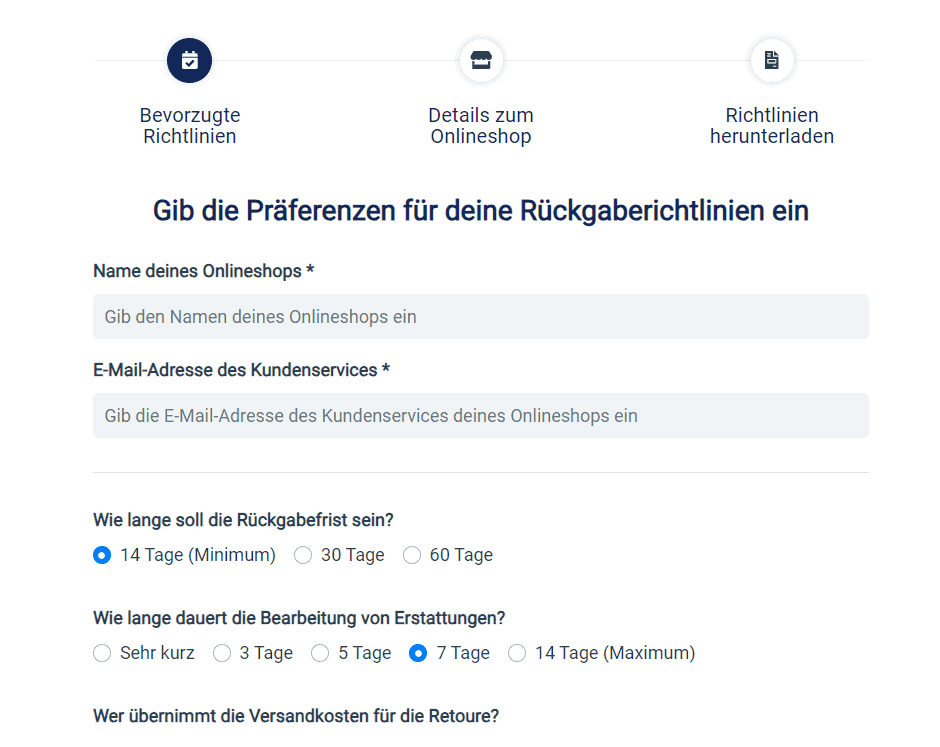Click the storefront icon for Details zum Onlineshop
Image resolution: width=940 pixels, height=747 pixels.
(x=481, y=60)
